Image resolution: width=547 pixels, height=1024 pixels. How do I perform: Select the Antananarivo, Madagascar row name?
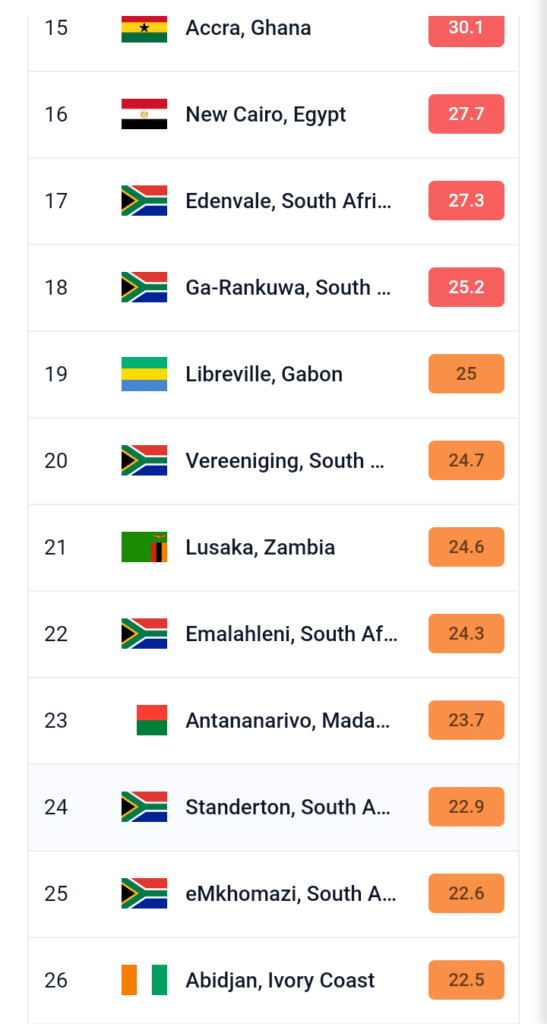[x=288, y=720]
